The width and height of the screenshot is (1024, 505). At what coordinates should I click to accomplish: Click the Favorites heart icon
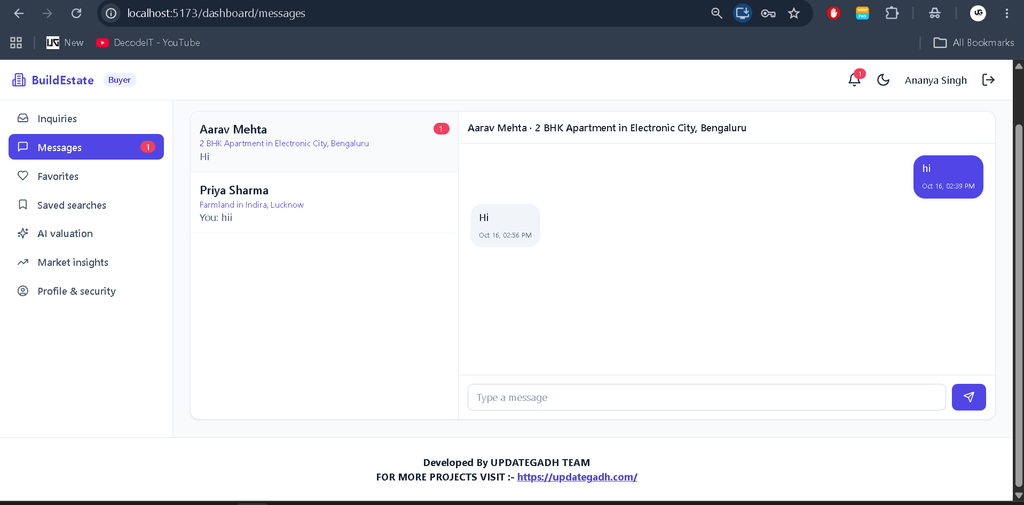23,176
